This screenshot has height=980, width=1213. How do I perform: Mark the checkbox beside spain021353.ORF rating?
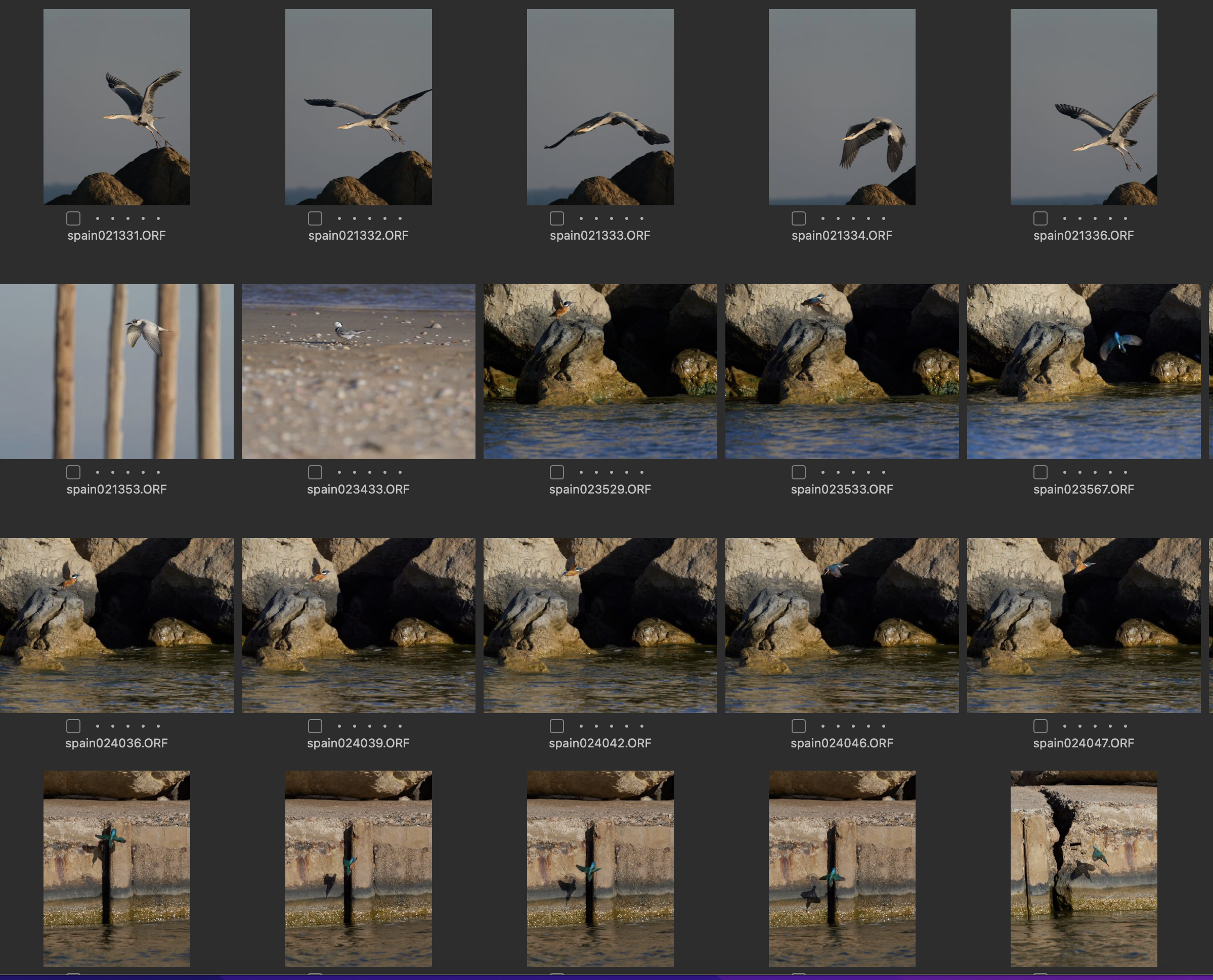[x=73, y=472]
